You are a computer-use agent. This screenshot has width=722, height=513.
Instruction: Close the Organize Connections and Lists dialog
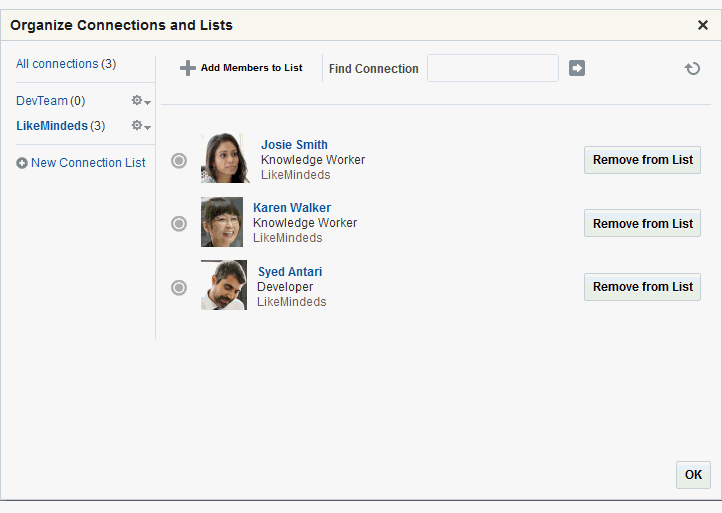pos(703,25)
